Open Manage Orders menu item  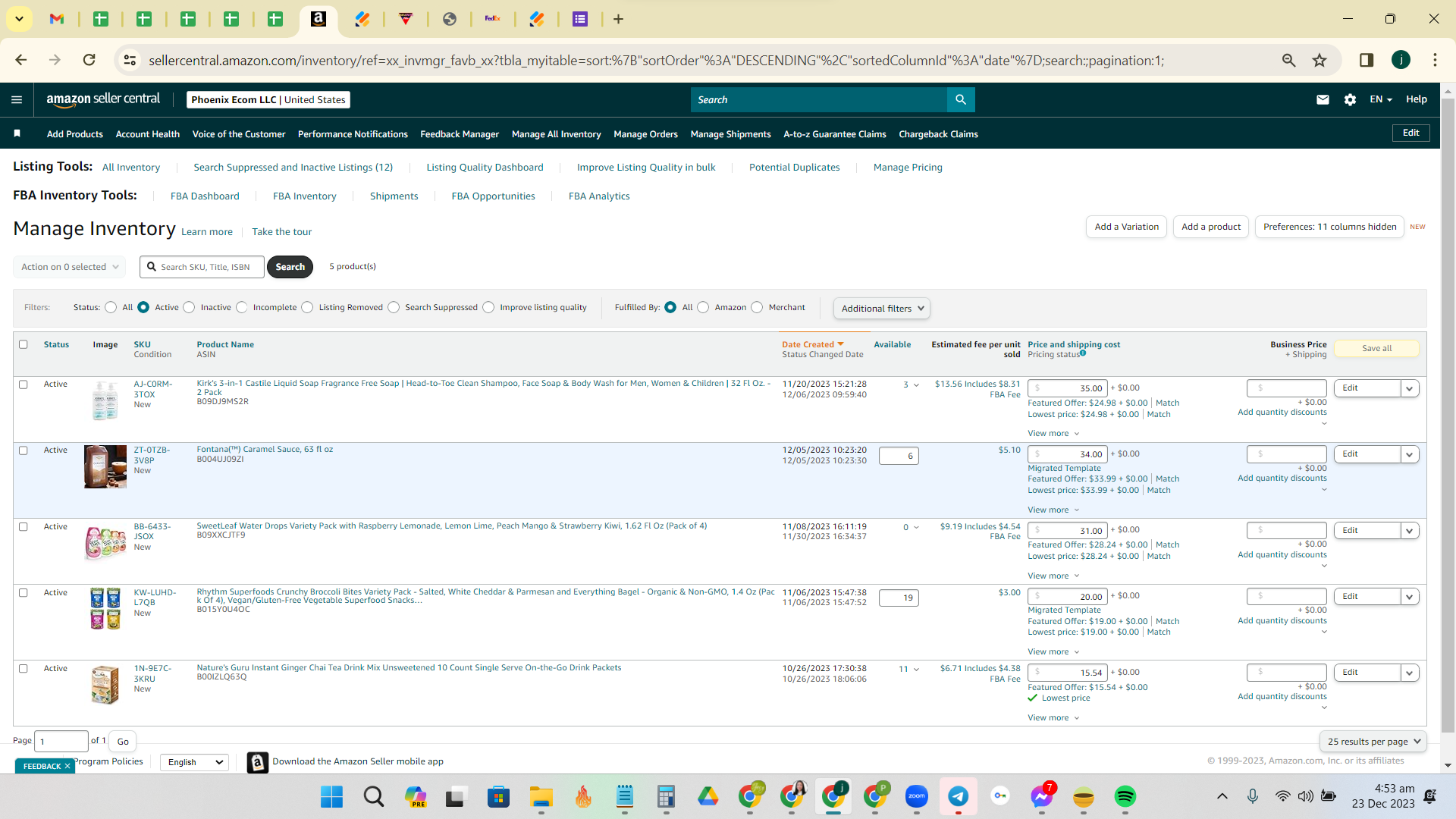tap(645, 134)
